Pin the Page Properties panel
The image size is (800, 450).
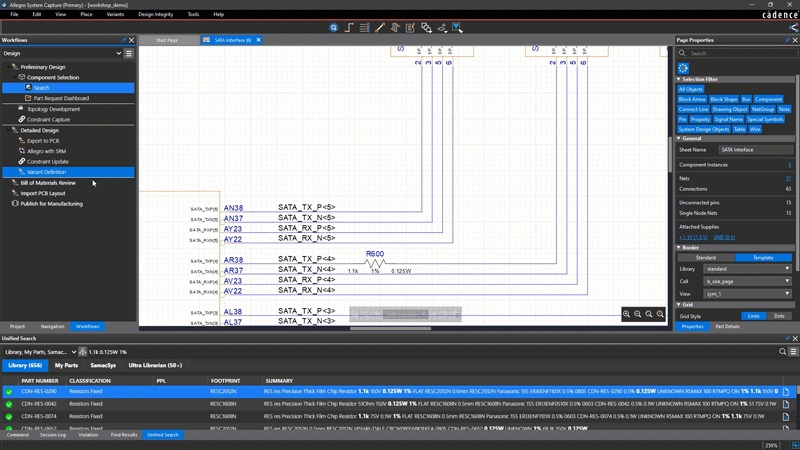click(787, 40)
